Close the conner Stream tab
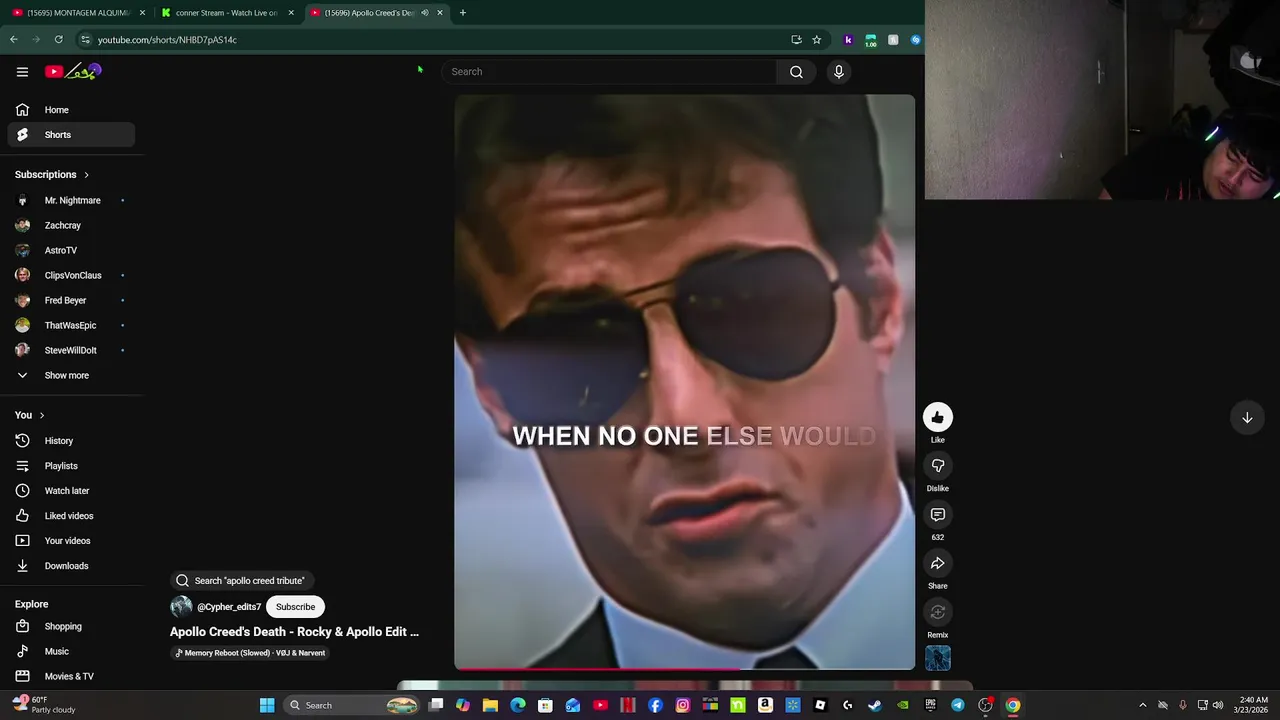Image resolution: width=1280 pixels, height=720 pixels. tap(291, 13)
